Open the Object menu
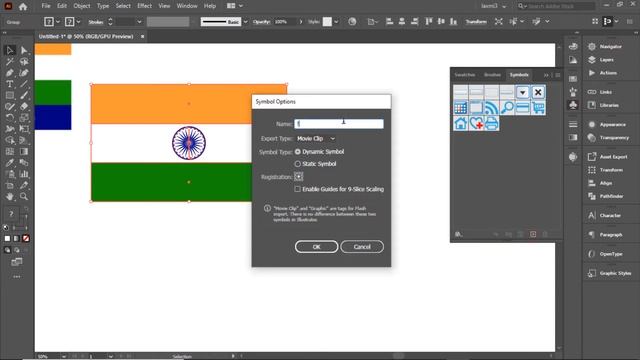 click(x=82, y=6)
